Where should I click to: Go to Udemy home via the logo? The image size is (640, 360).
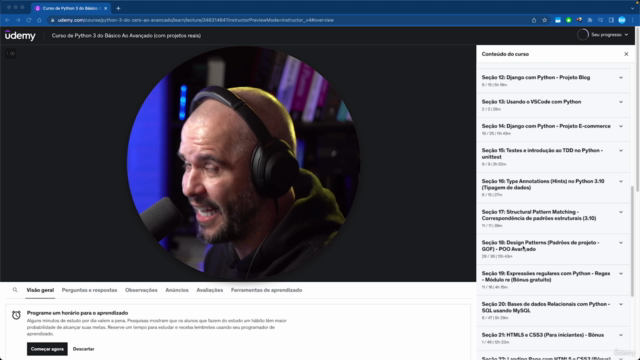tap(20, 36)
